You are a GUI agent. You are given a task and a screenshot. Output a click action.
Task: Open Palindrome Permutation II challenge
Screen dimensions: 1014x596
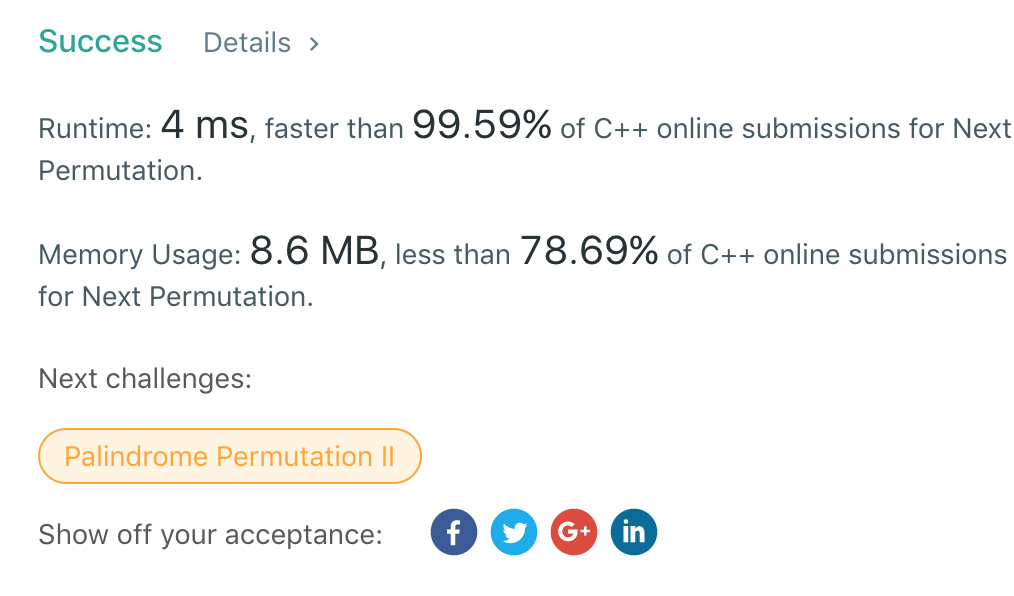click(229, 457)
